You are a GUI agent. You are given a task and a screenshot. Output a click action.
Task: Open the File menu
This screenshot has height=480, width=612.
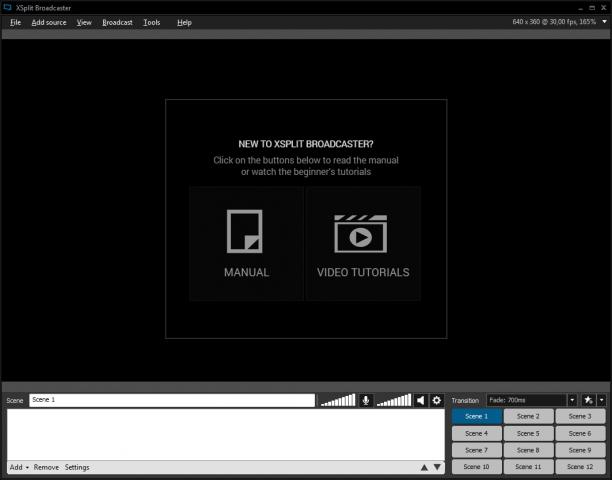[x=15, y=23]
